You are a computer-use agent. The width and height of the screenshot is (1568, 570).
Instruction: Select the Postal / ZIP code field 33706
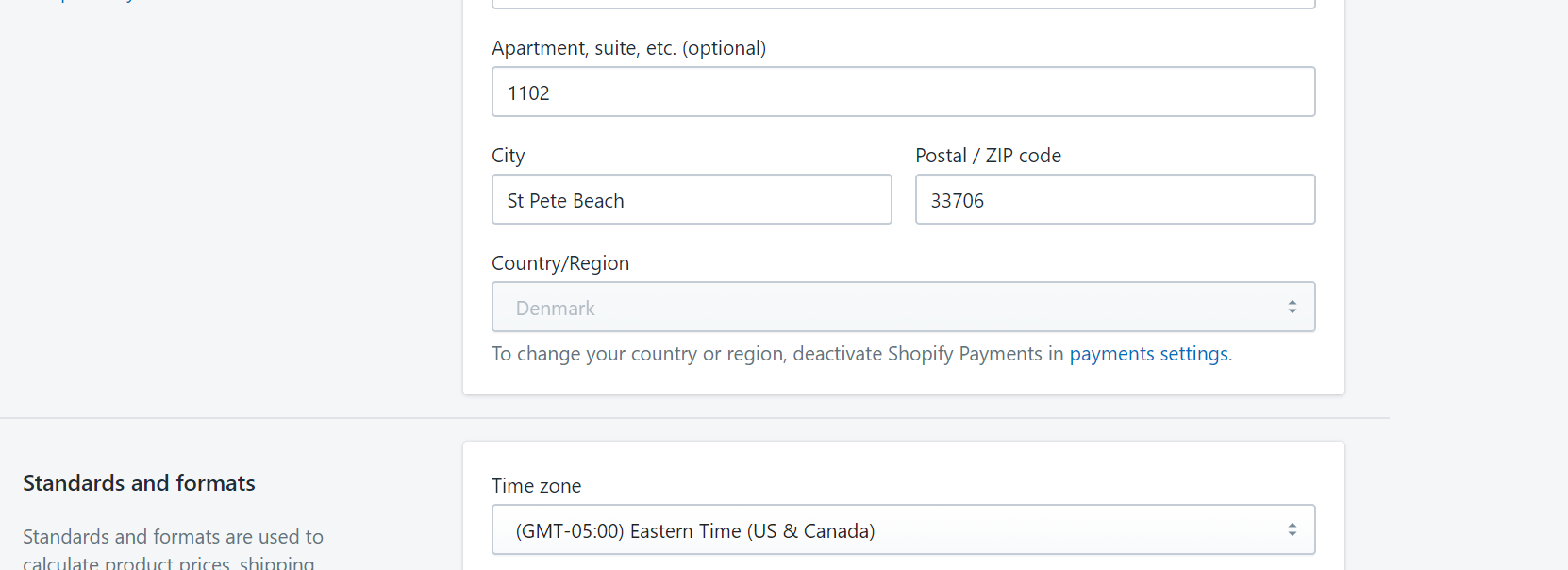tap(1114, 200)
